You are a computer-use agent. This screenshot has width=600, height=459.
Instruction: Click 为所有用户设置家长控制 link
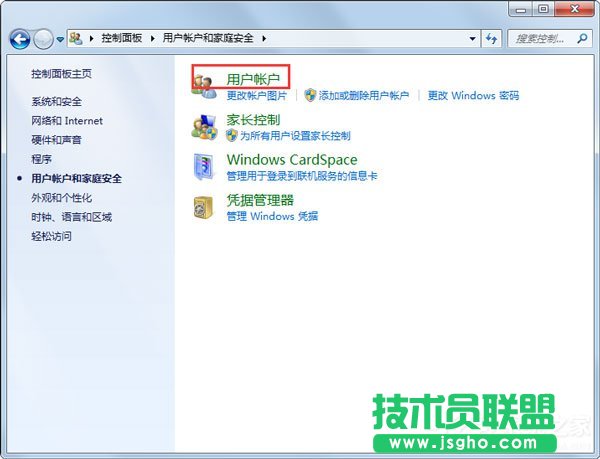click(295, 135)
